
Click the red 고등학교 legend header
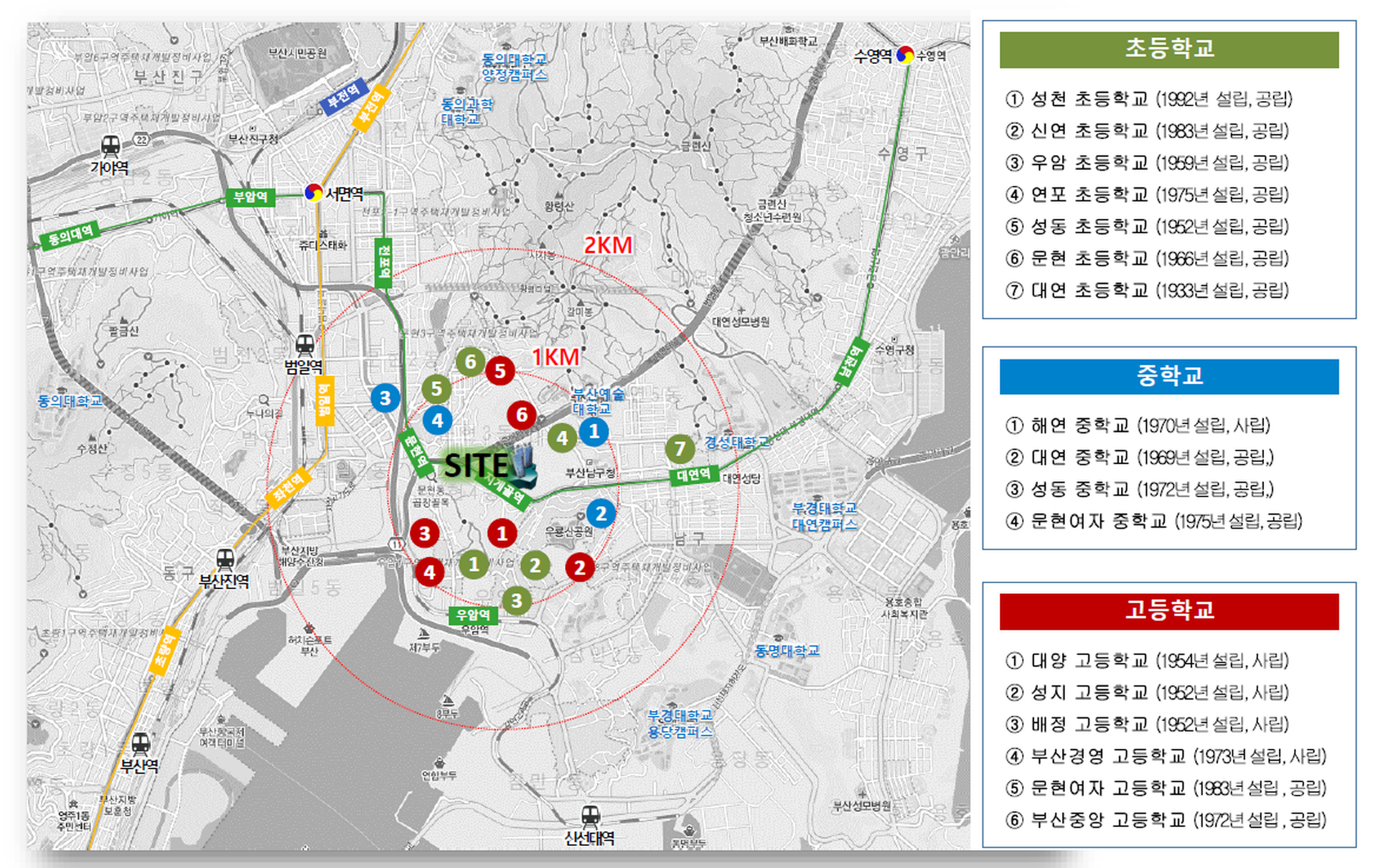pyautogui.click(x=1168, y=611)
